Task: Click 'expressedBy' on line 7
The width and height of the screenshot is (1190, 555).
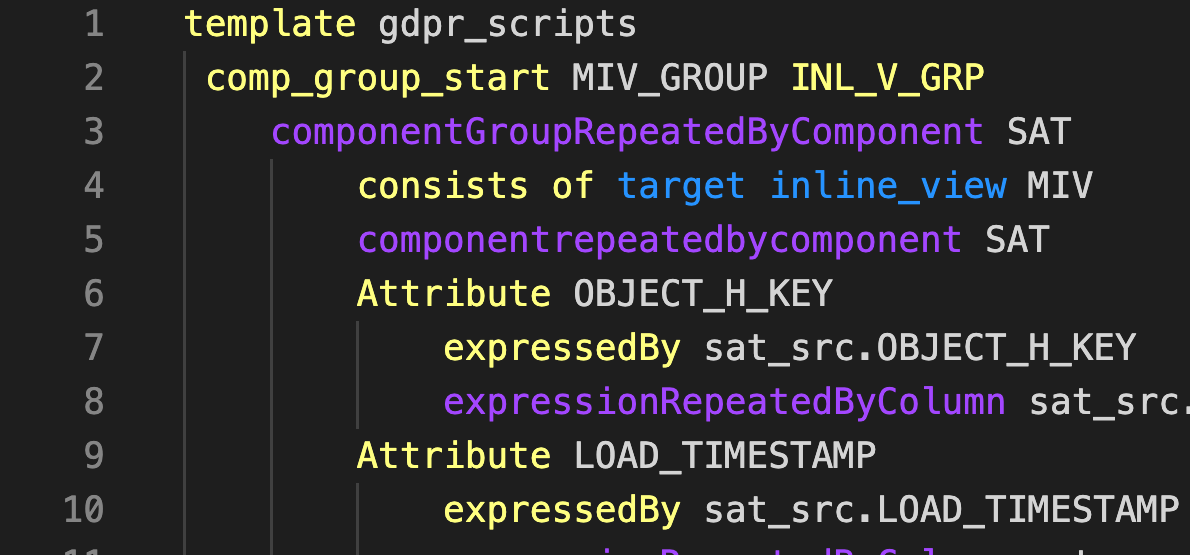Action: (x=562, y=348)
